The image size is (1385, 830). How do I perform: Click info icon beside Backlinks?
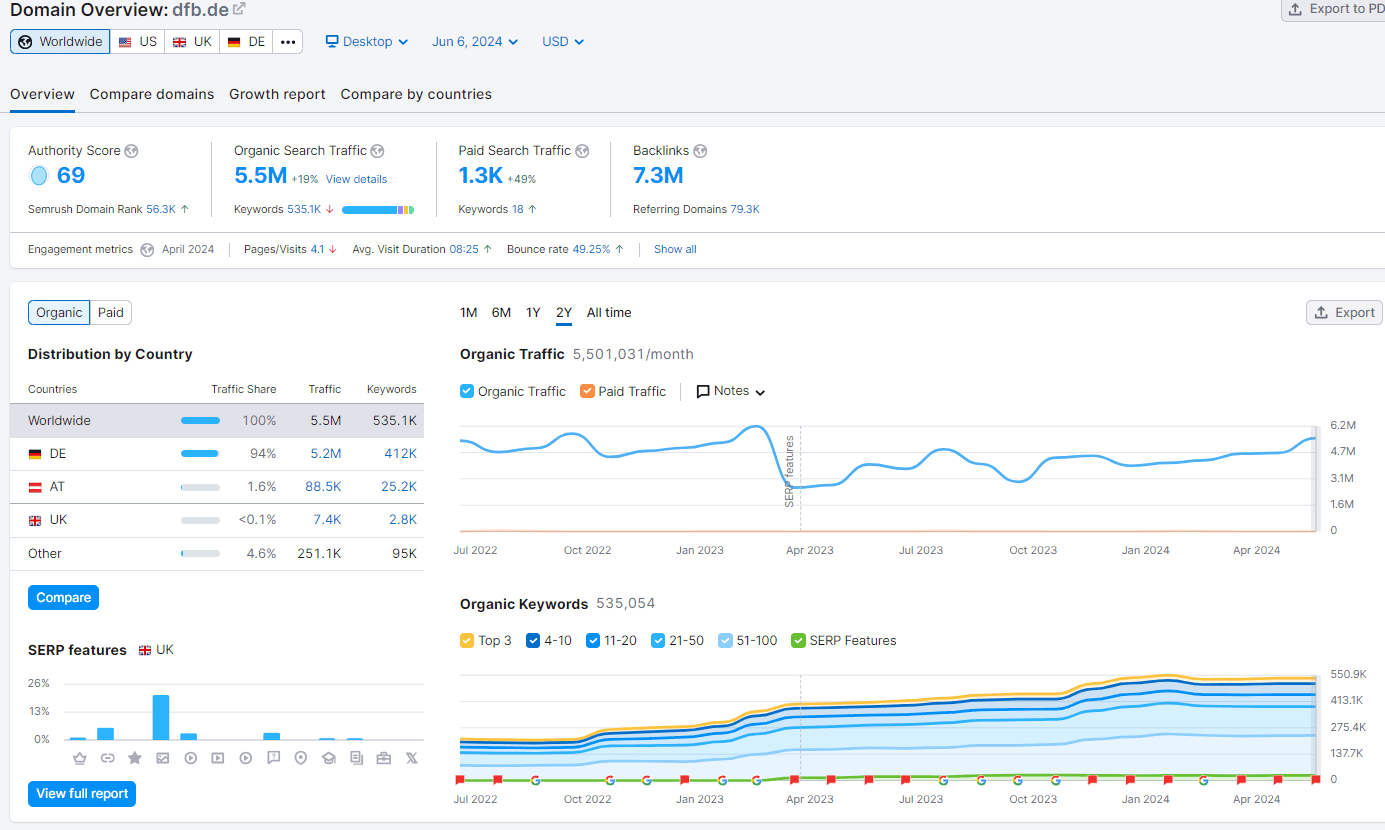coord(700,151)
